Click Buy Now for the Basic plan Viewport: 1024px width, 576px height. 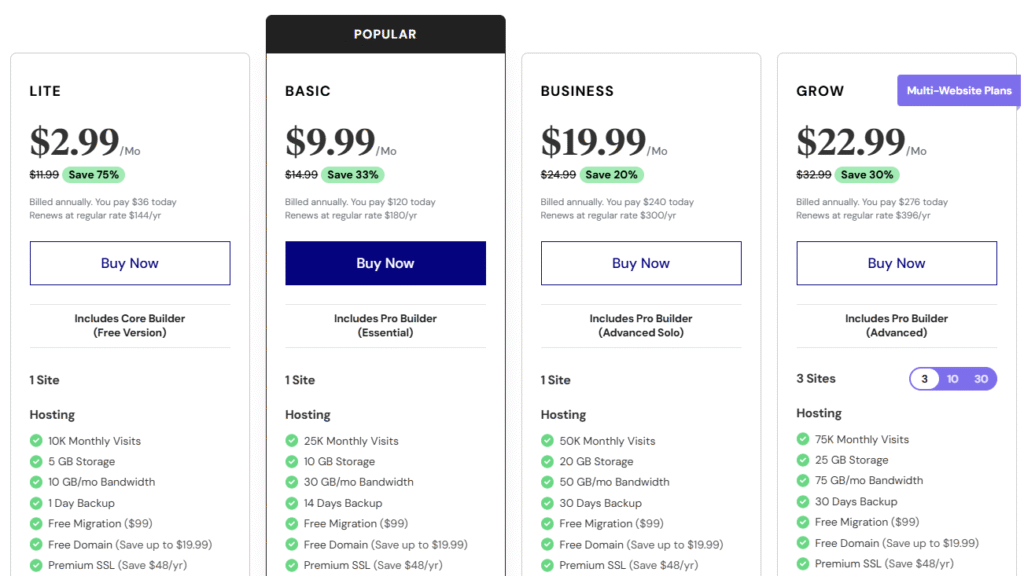[385, 263]
